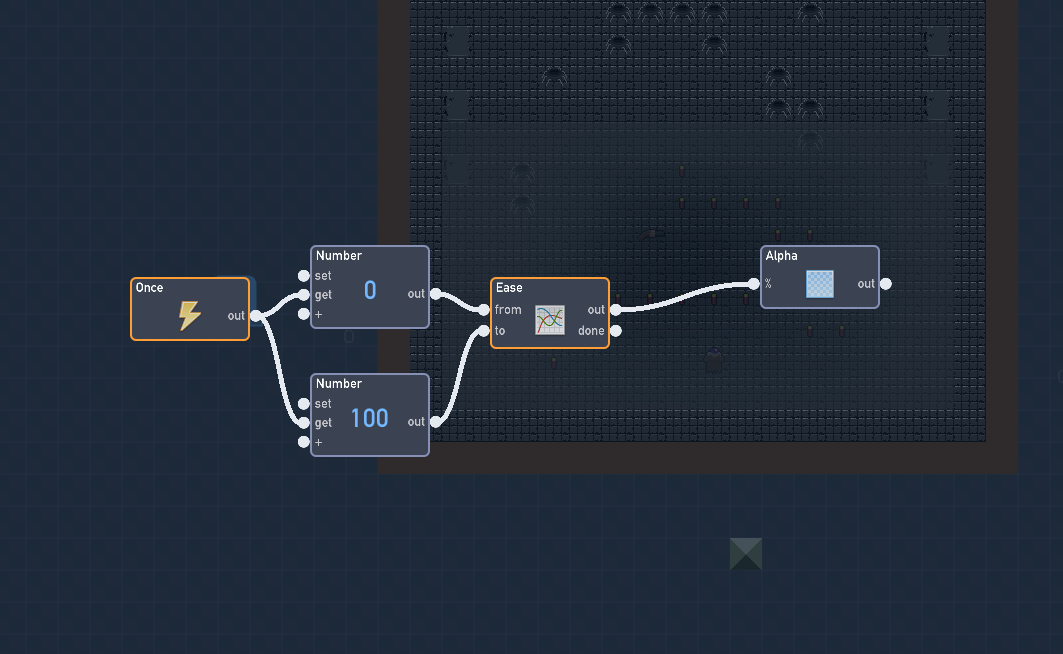The width and height of the screenshot is (1063, 654).
Task: Click the green diamond marker below the game preview
Action: pos(745,553)
